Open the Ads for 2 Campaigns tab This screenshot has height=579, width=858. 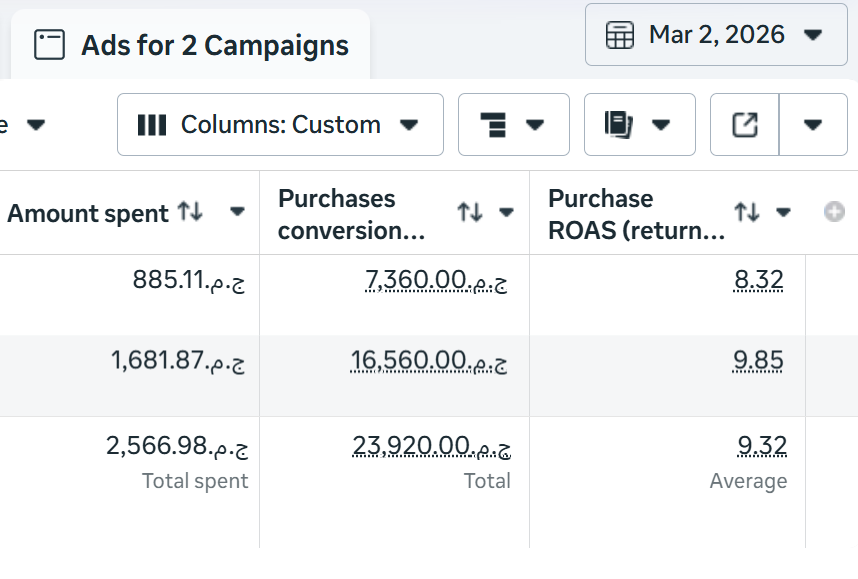tap(190, 45)
